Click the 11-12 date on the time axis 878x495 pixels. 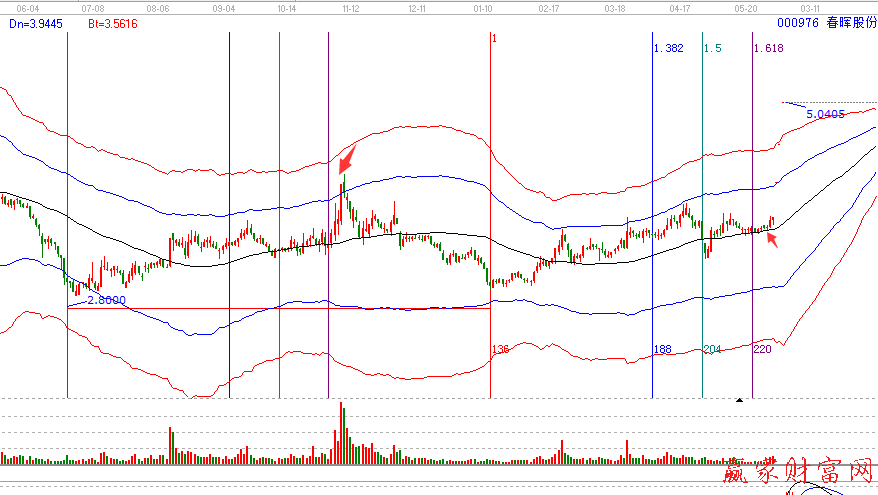pyautogui.click(x=350, y=7)
